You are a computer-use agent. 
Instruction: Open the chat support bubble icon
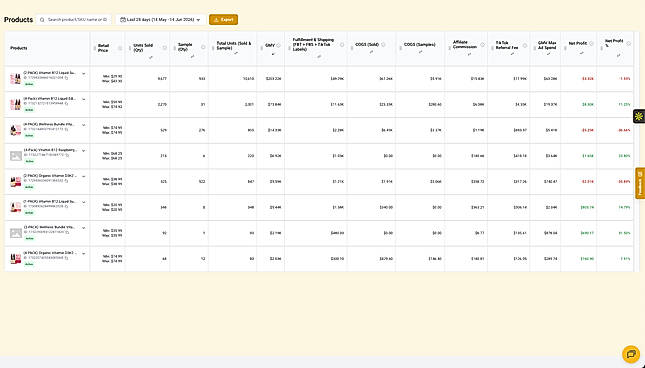[631, 354]
